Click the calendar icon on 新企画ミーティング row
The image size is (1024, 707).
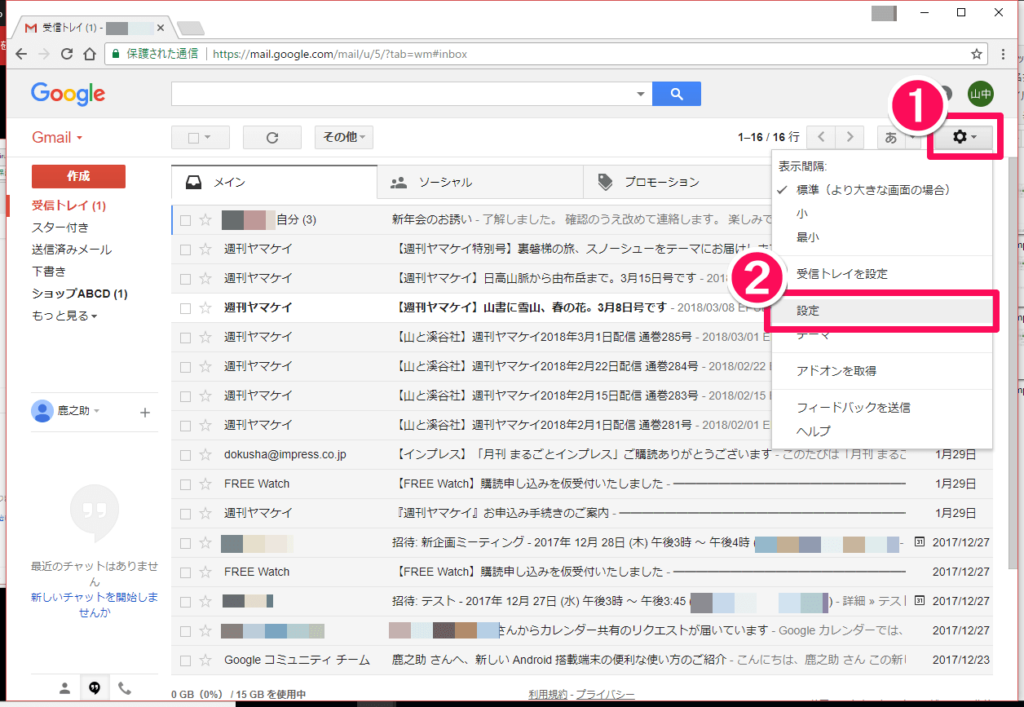pyautogui.click(x=919, y=542)
